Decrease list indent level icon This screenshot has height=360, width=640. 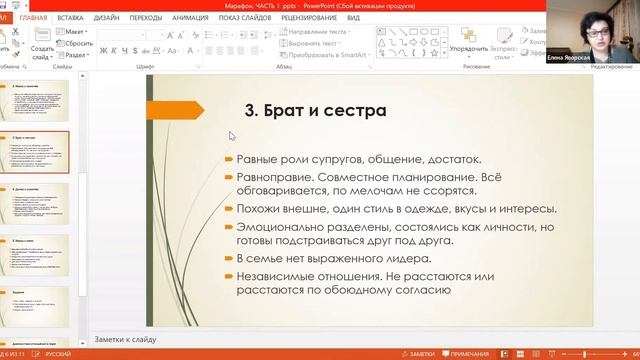coord(243,36)
